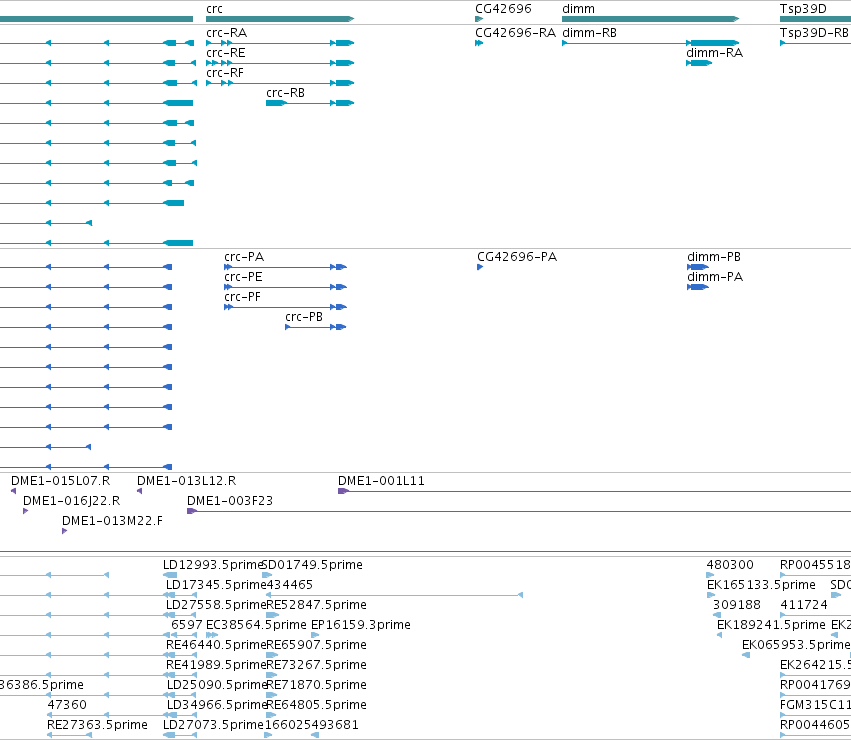Click EST RE64805.5prime
Viewport: 851px width, 740px height.
pyautogui.click(x=316, y=705)
